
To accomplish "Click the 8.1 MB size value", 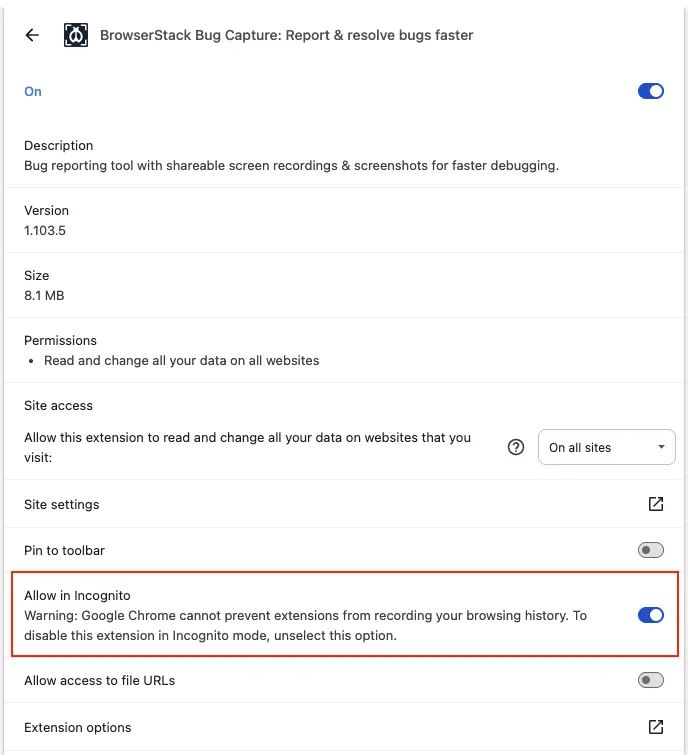I will coord(44,295).
